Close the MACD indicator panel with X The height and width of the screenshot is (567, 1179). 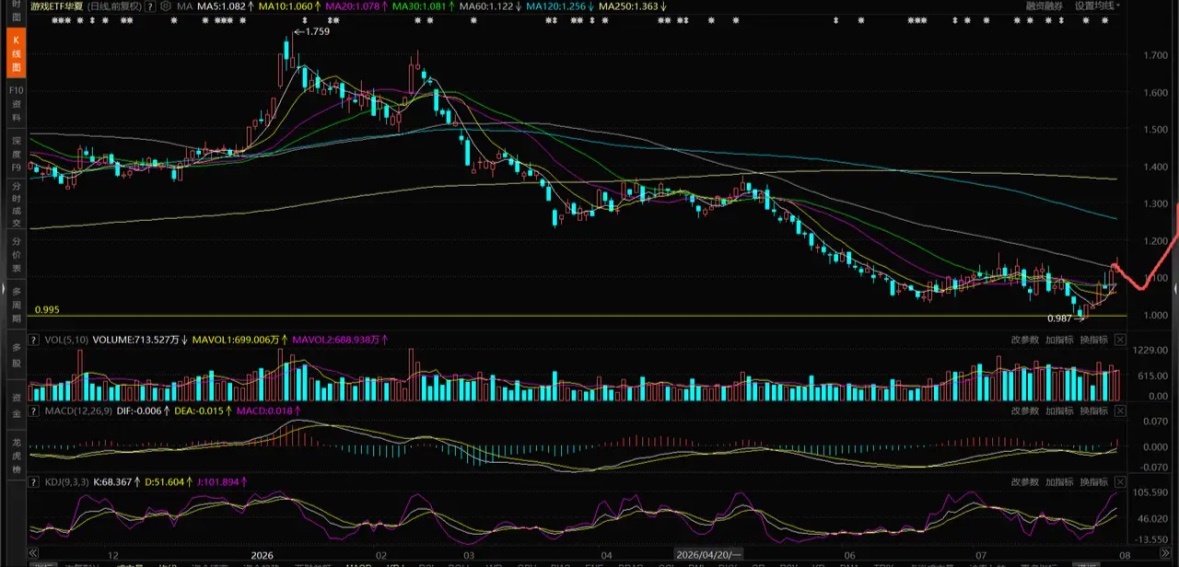1120,411
